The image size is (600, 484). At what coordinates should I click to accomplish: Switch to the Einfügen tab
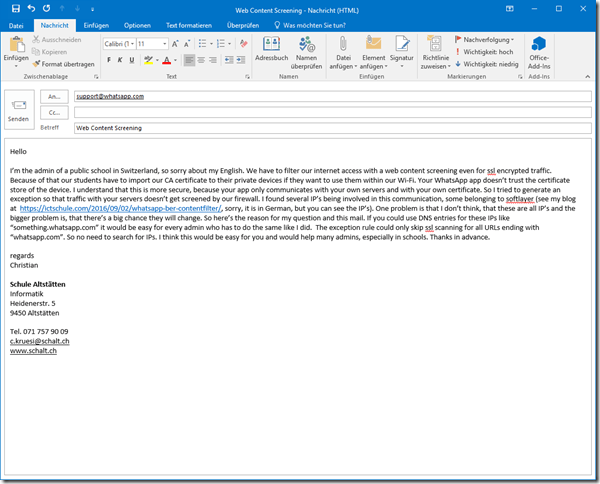click(x=97, y=24)
